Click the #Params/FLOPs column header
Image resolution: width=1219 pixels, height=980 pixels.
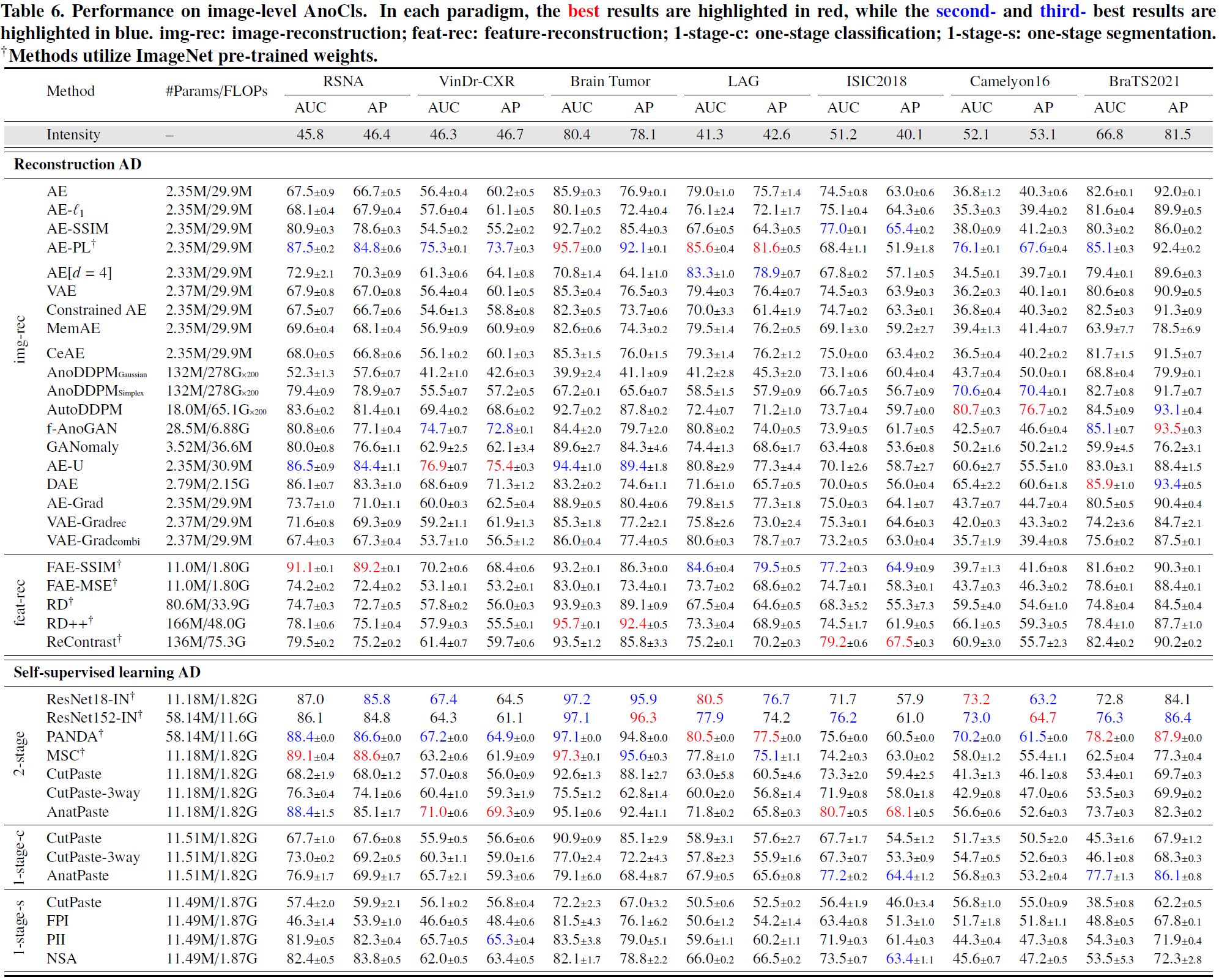coord(217,91)
